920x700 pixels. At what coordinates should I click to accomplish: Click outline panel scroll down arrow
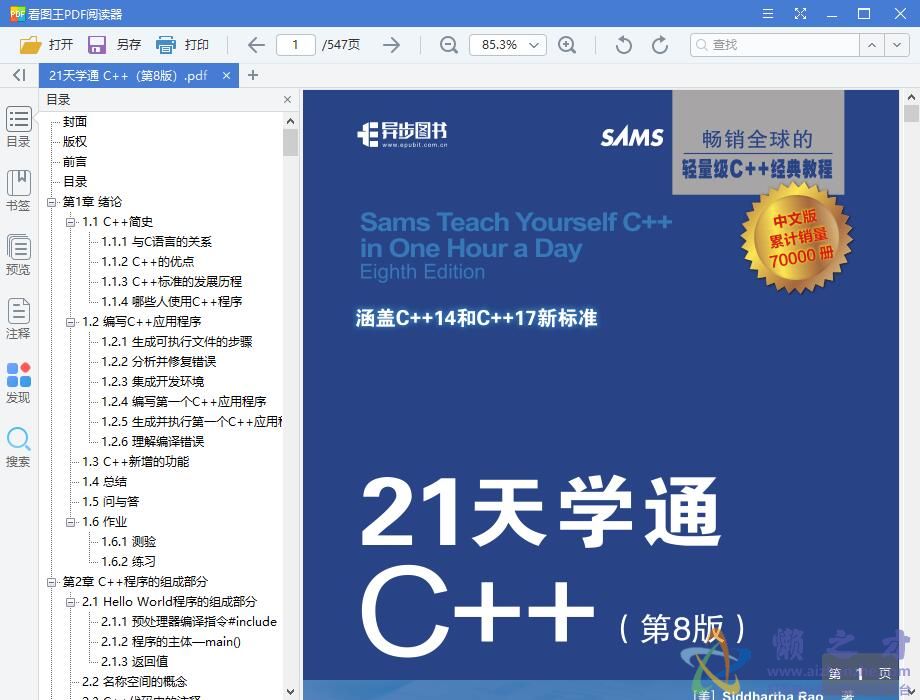pyautogui.click(x=290, y=692)
